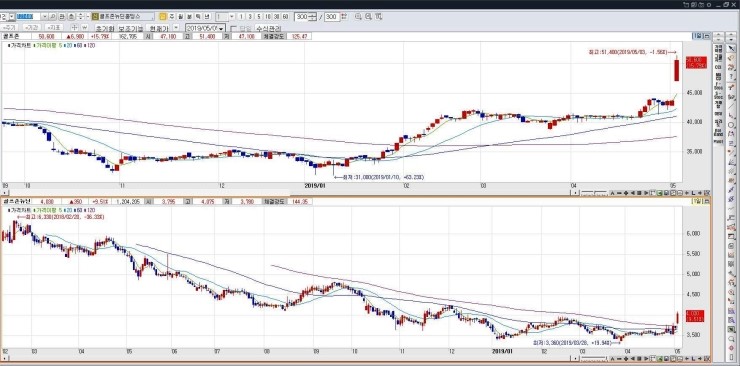Click the question mark help tool icon
The width and height of the screenshot is (740, 366).
point(731,77)
